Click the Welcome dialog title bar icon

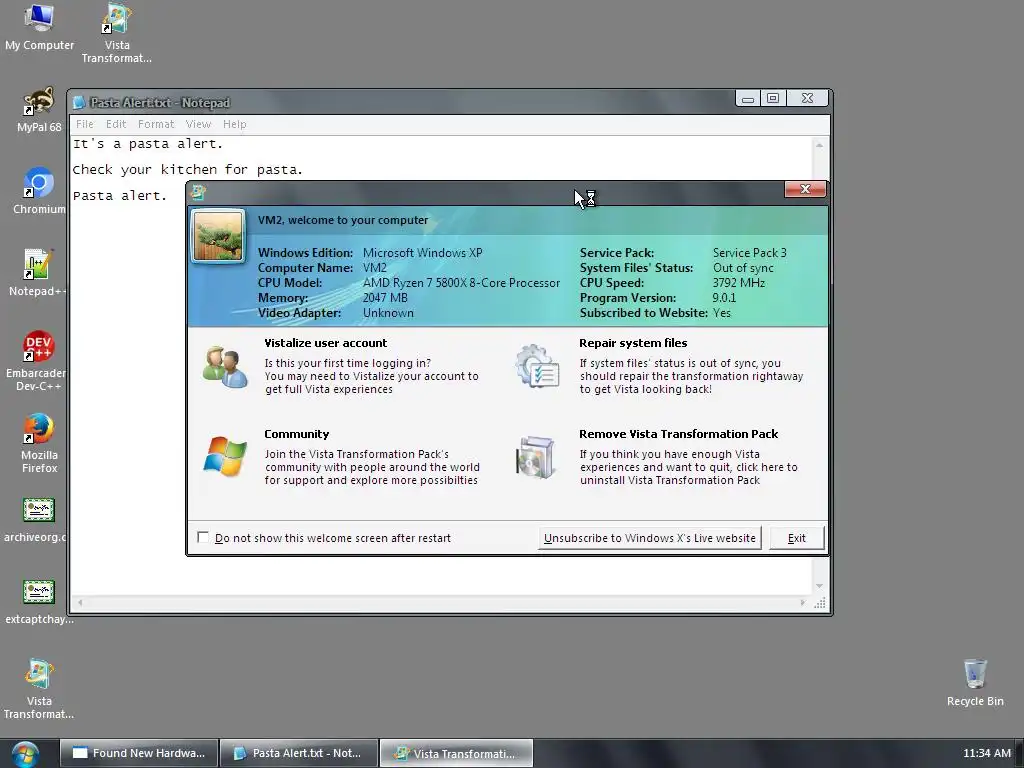199,193
